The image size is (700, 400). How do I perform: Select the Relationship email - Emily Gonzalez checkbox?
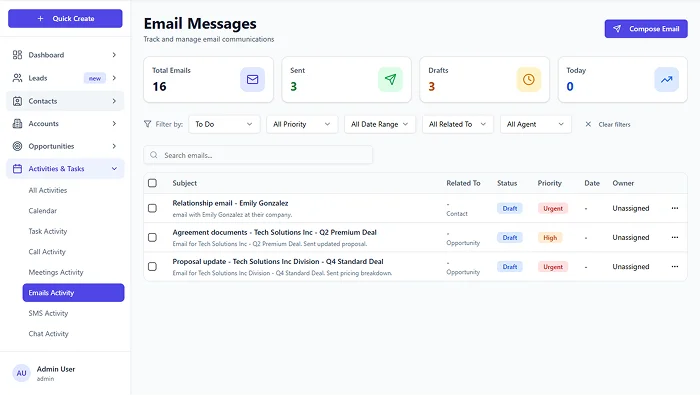(x=152, y=208)
